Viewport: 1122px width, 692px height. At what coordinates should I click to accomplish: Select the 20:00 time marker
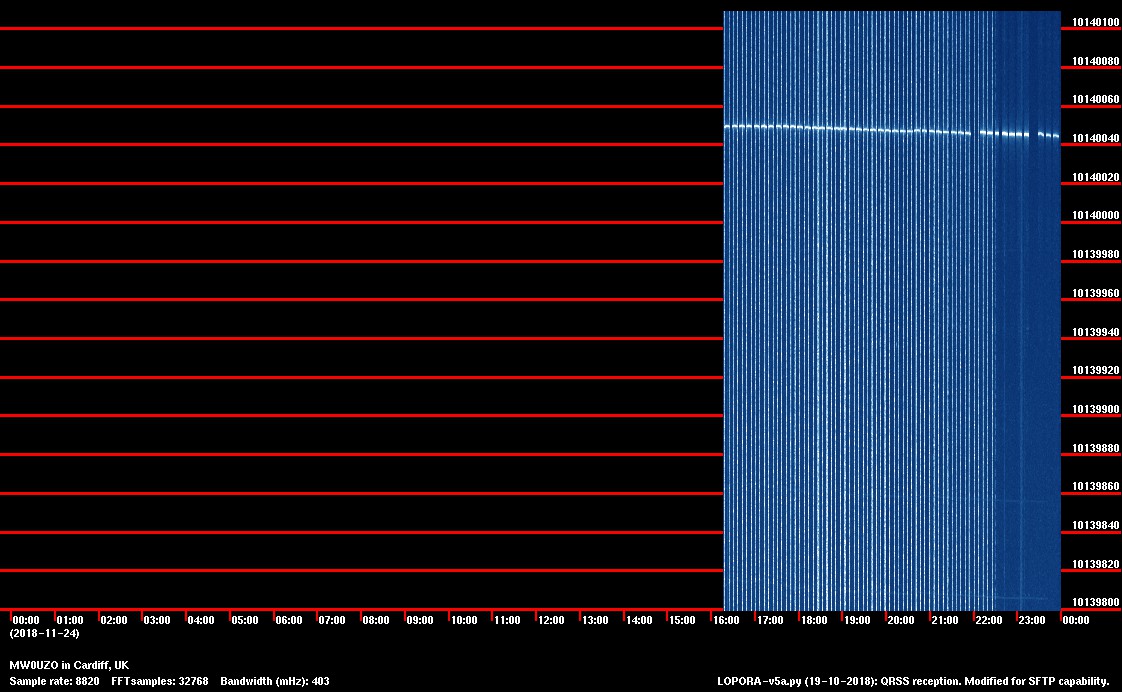pos(901,621)
